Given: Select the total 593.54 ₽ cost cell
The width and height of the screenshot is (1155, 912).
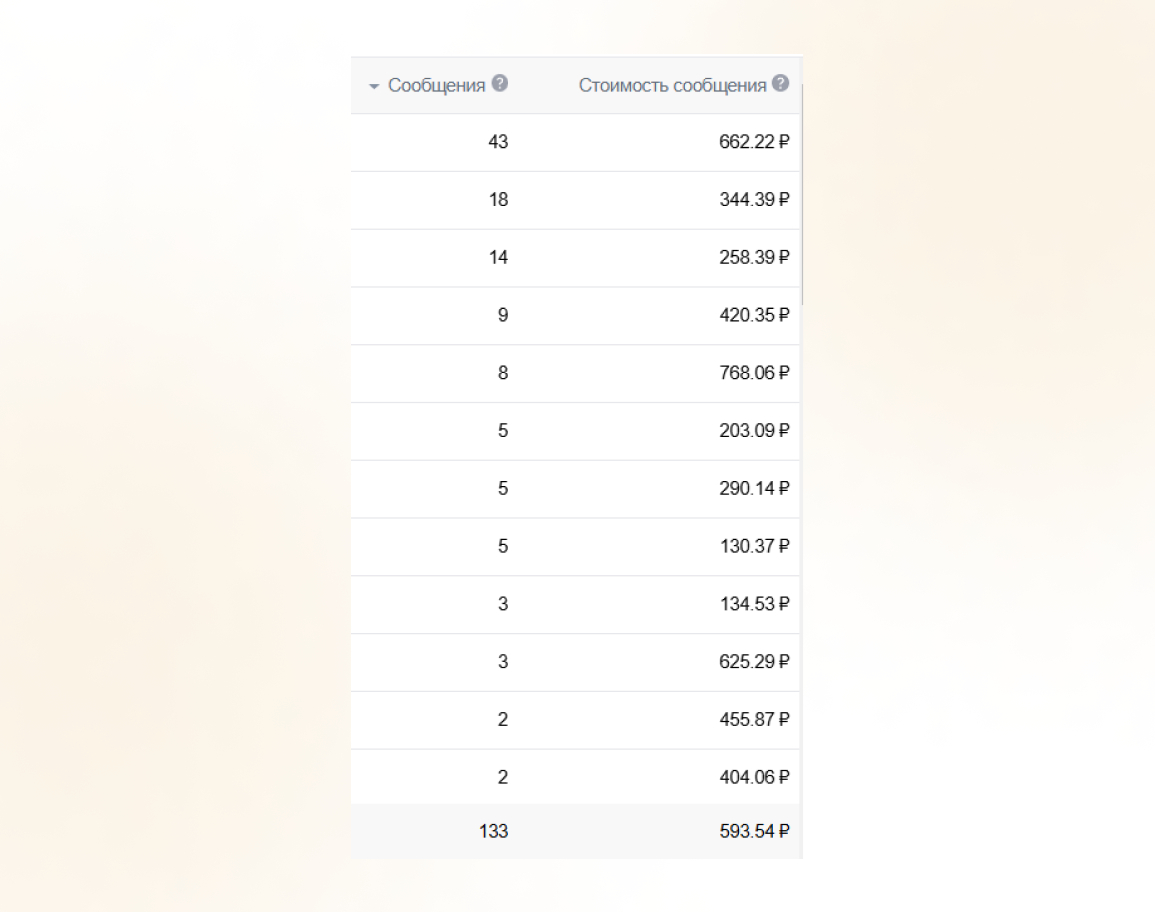Looking at the screenshot, I should pos(754,831).
